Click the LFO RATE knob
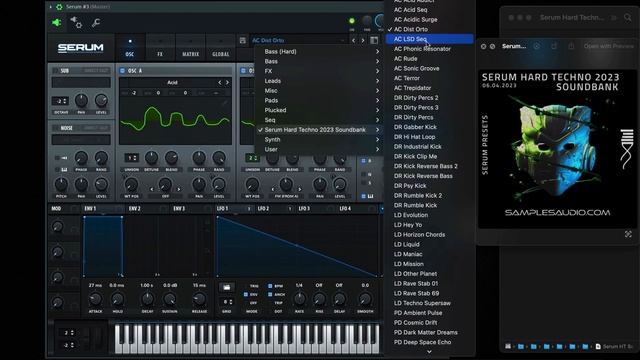 coord(300,299)
